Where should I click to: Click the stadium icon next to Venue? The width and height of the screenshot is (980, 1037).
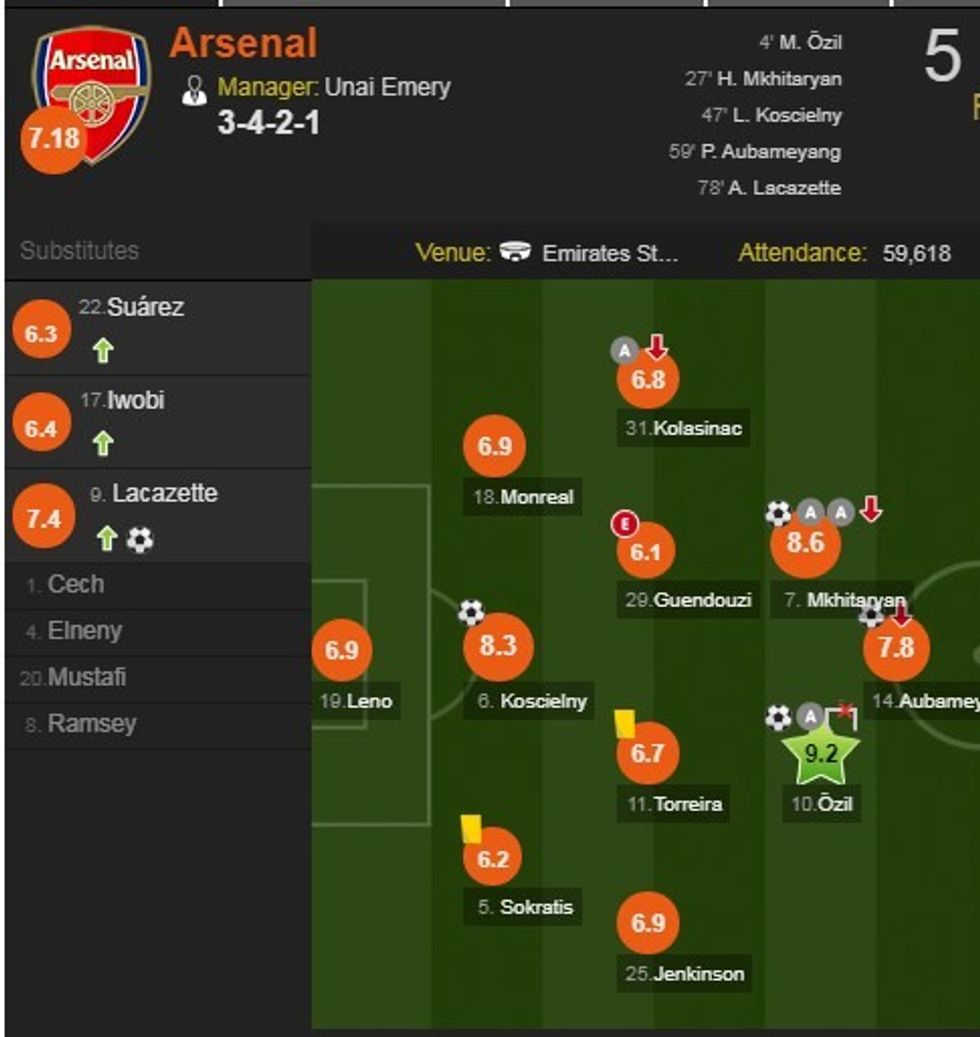(x=516, y=252)
